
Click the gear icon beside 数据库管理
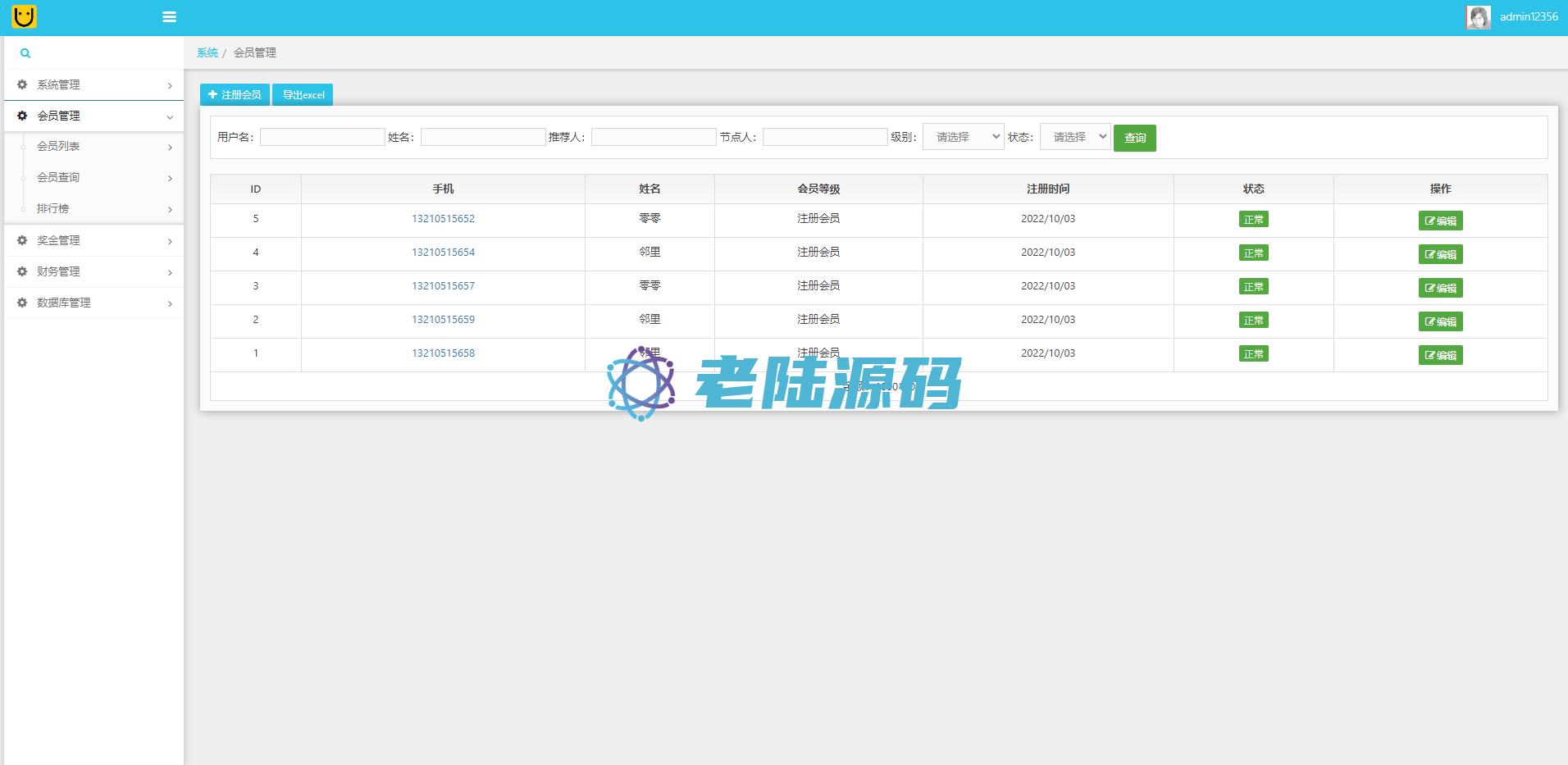pos(22,303)
